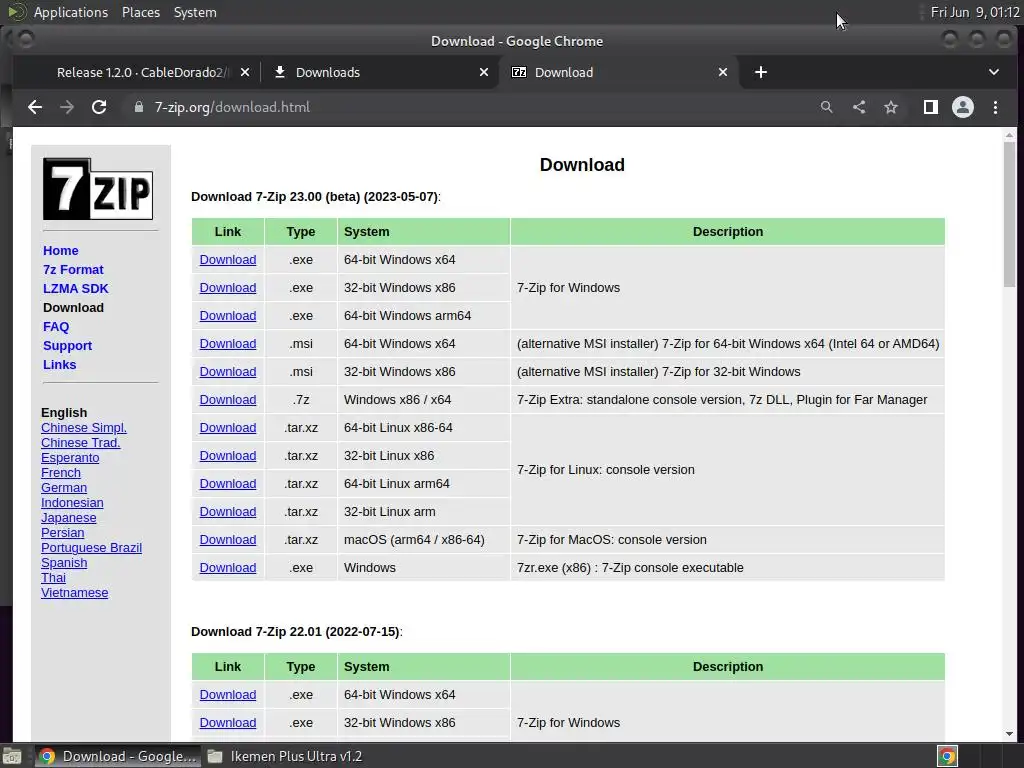Download .tar.xz for 64-bit Linux arm64
This screenshot has width=1024, height=768.
pyautogui.click(x=228, y=485)
